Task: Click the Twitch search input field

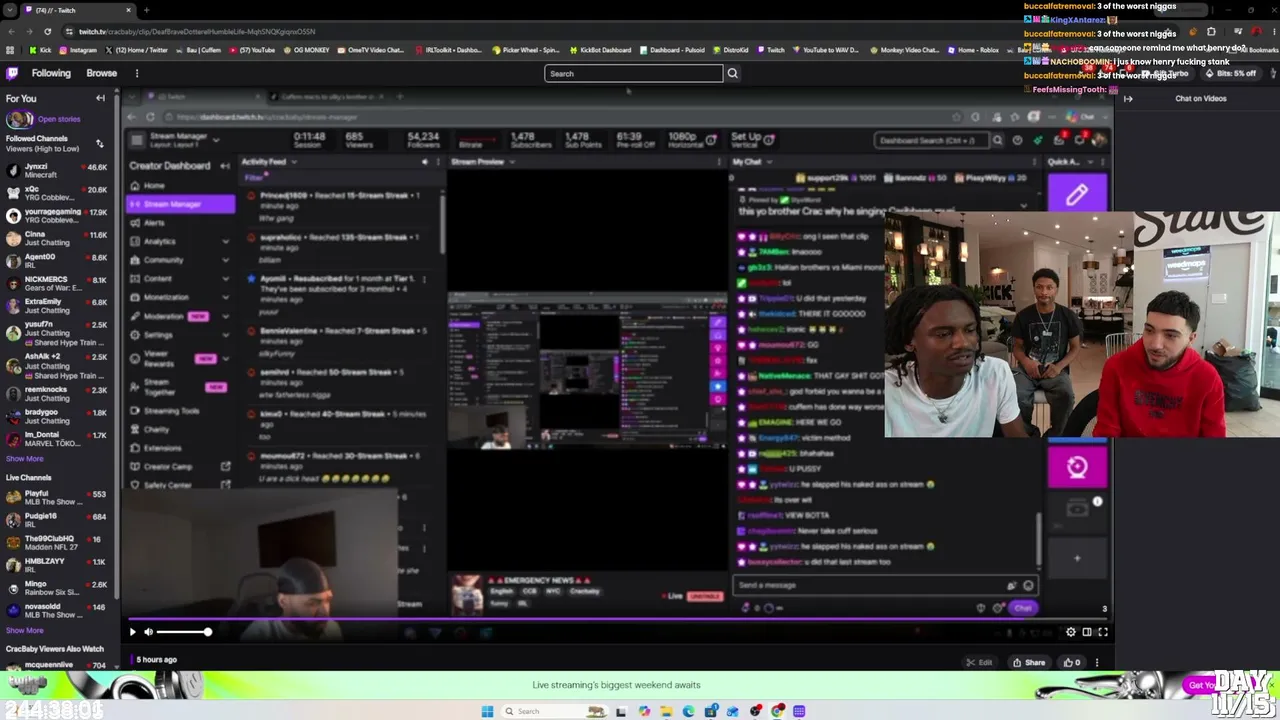Action: 633,73
